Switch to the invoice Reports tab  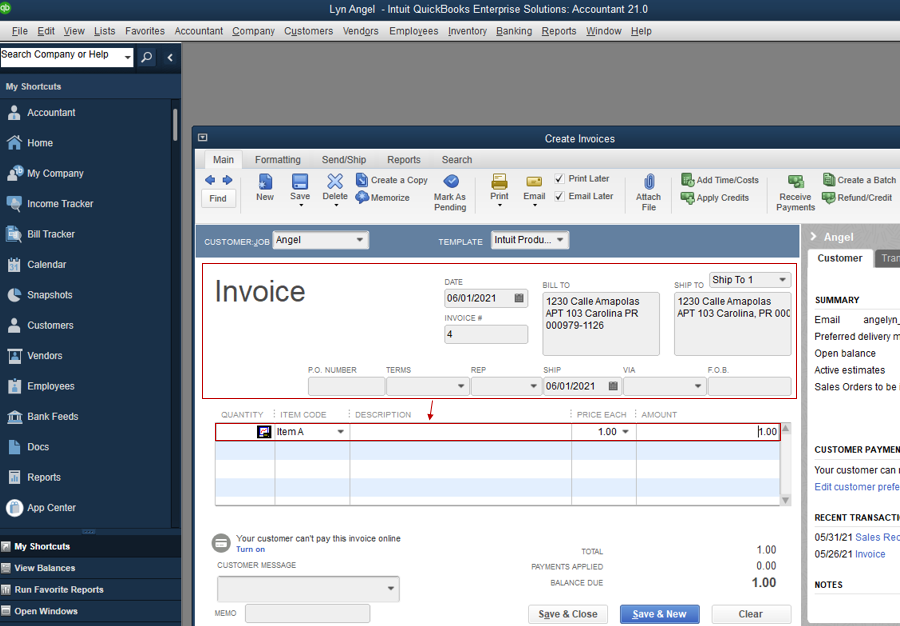tap(404, 160)
